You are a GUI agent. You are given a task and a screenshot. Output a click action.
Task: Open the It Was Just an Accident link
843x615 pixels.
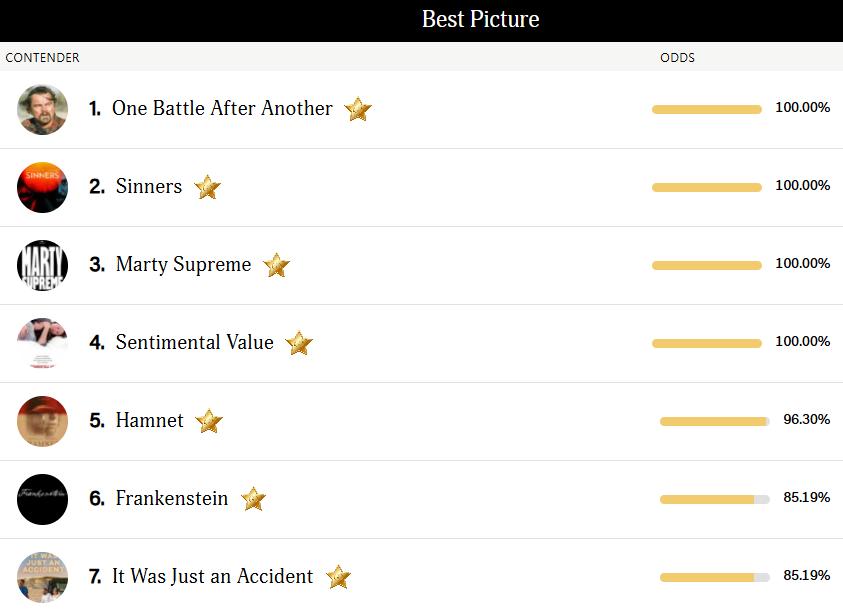212,576
